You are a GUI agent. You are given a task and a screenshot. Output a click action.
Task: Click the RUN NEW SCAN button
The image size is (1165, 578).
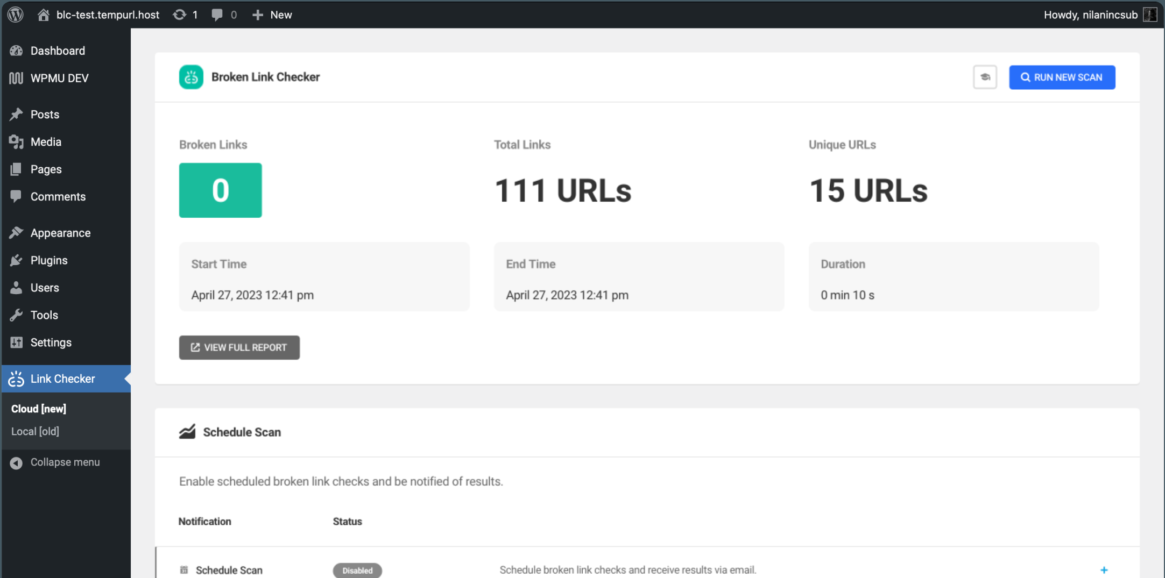click(x=1062, y=77)
